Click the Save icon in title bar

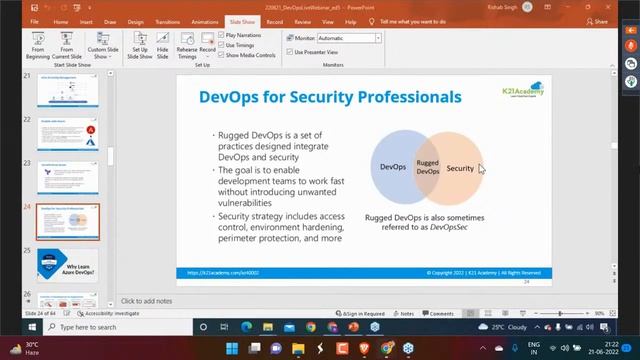[35, 7]
